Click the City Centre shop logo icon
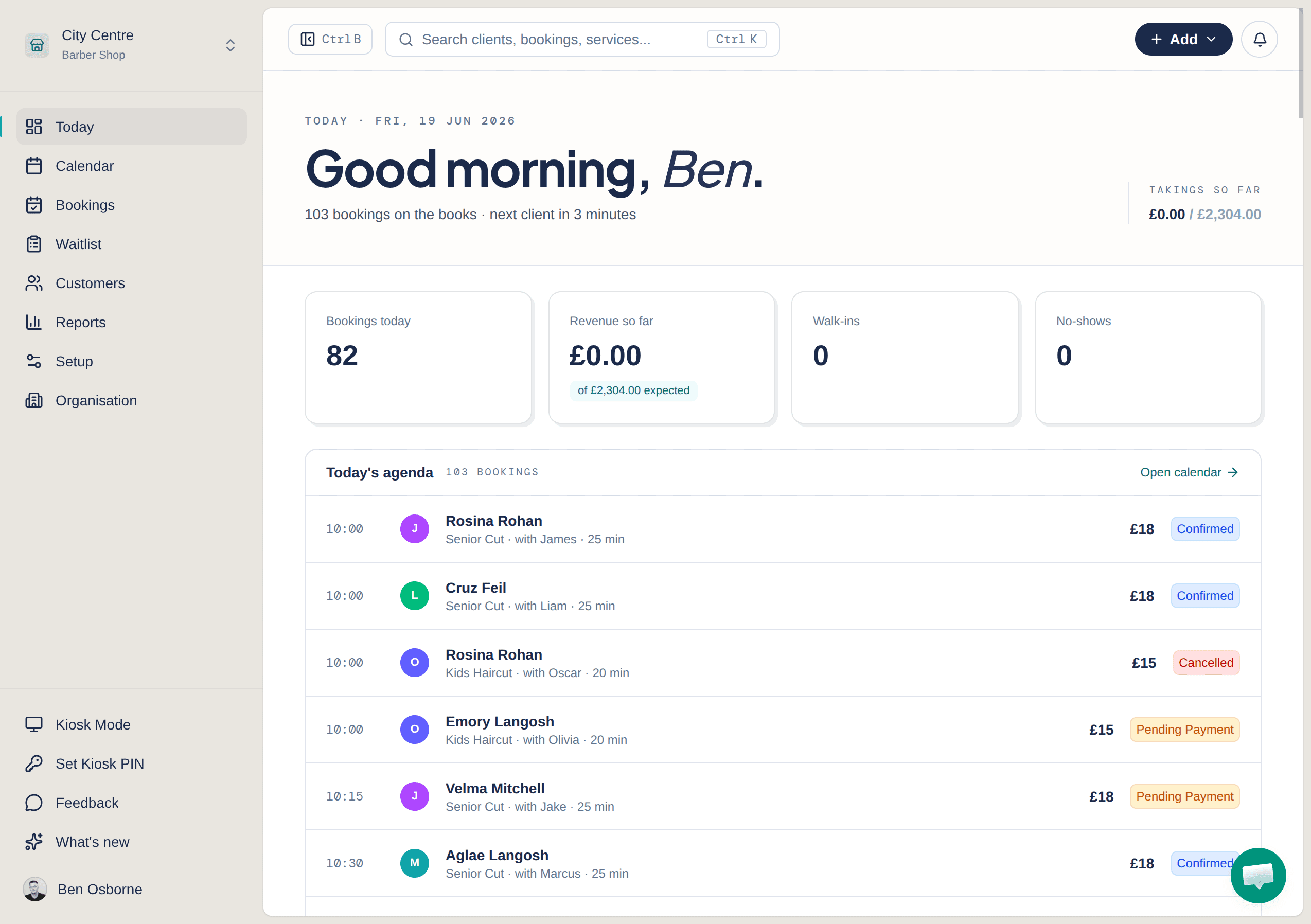Screen dimensions: 1311x924 click(x=37, y=45)
